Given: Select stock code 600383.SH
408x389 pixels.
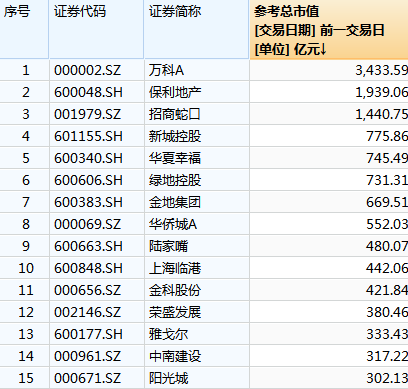Looking at the screenshot, I should 88,202.
